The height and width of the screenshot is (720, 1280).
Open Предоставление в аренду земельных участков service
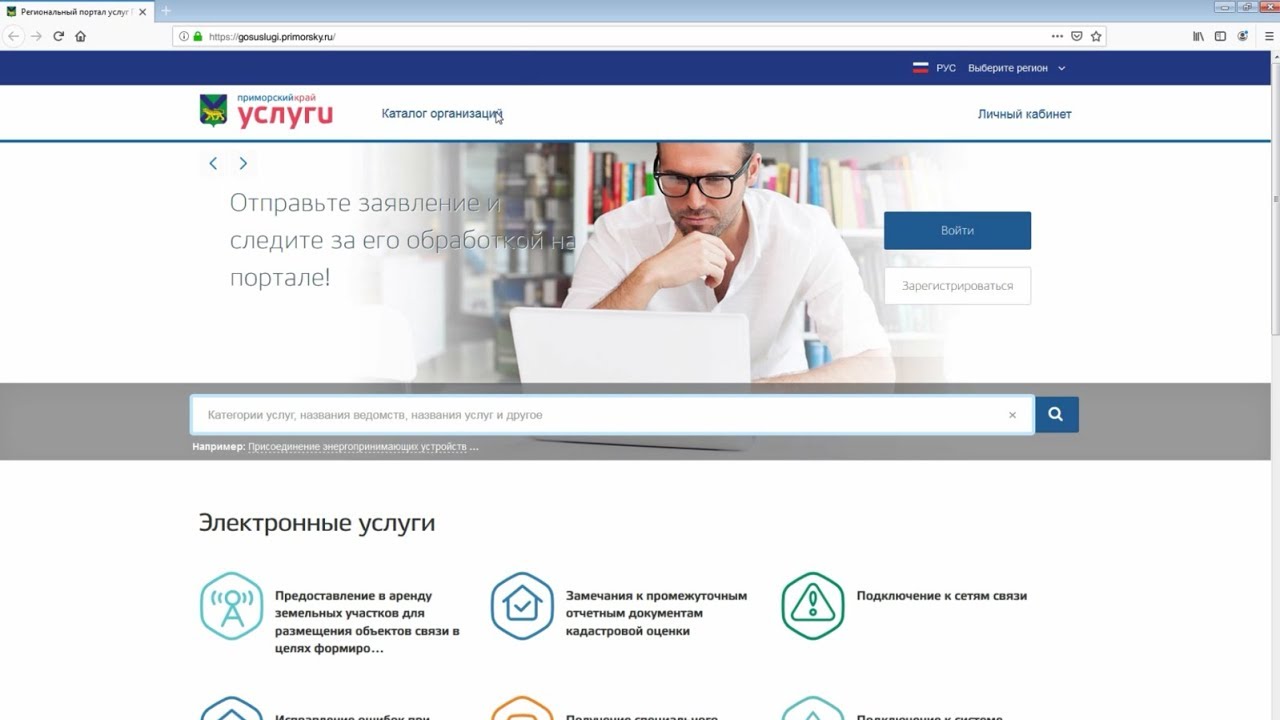[x=367, y=622]
